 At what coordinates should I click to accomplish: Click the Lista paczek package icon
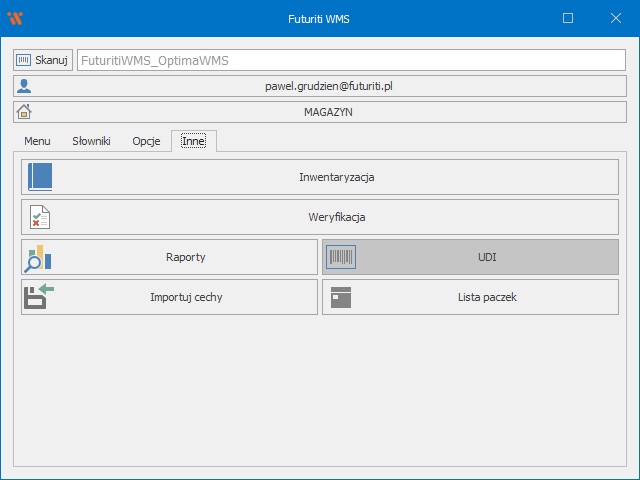pos(341,297)
